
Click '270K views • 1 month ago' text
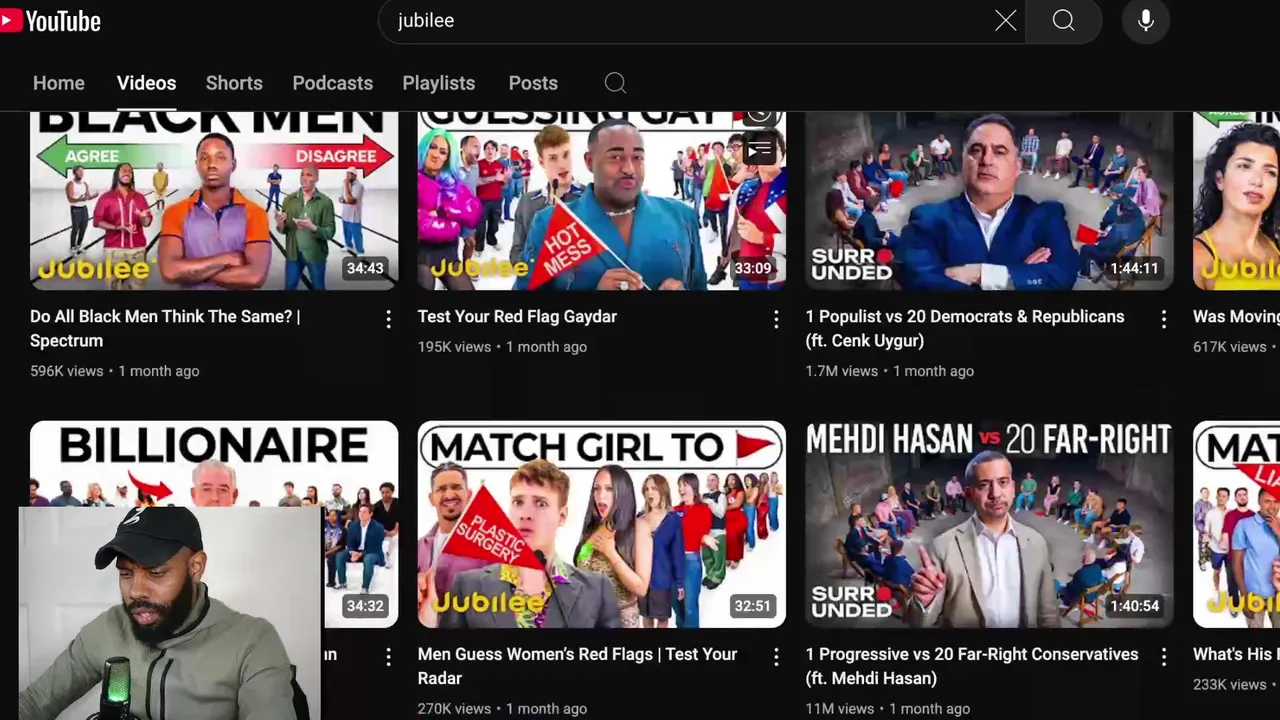point(502,708)
